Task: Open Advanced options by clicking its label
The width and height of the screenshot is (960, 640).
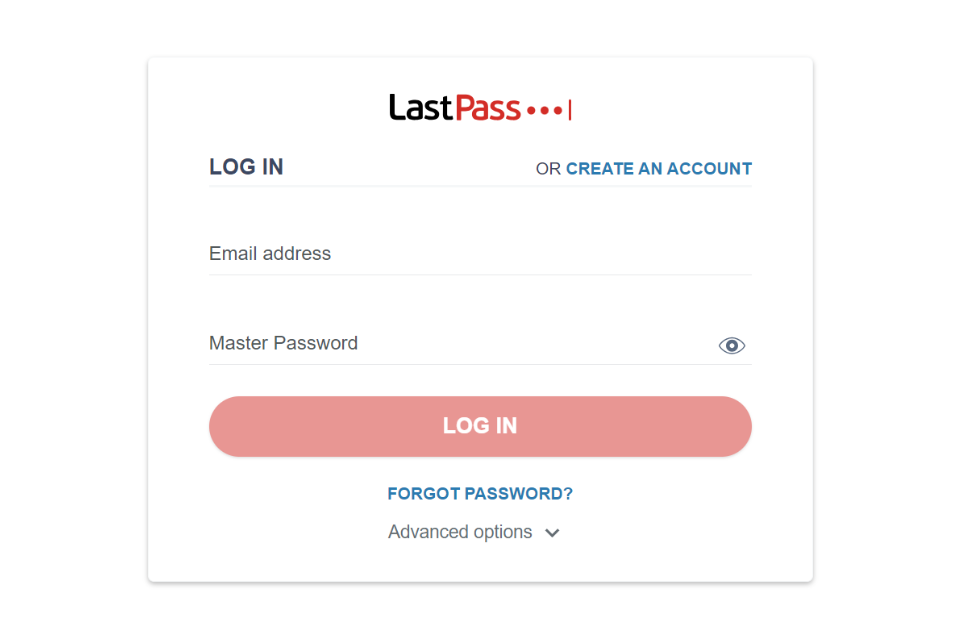Action: click(460, 532)
